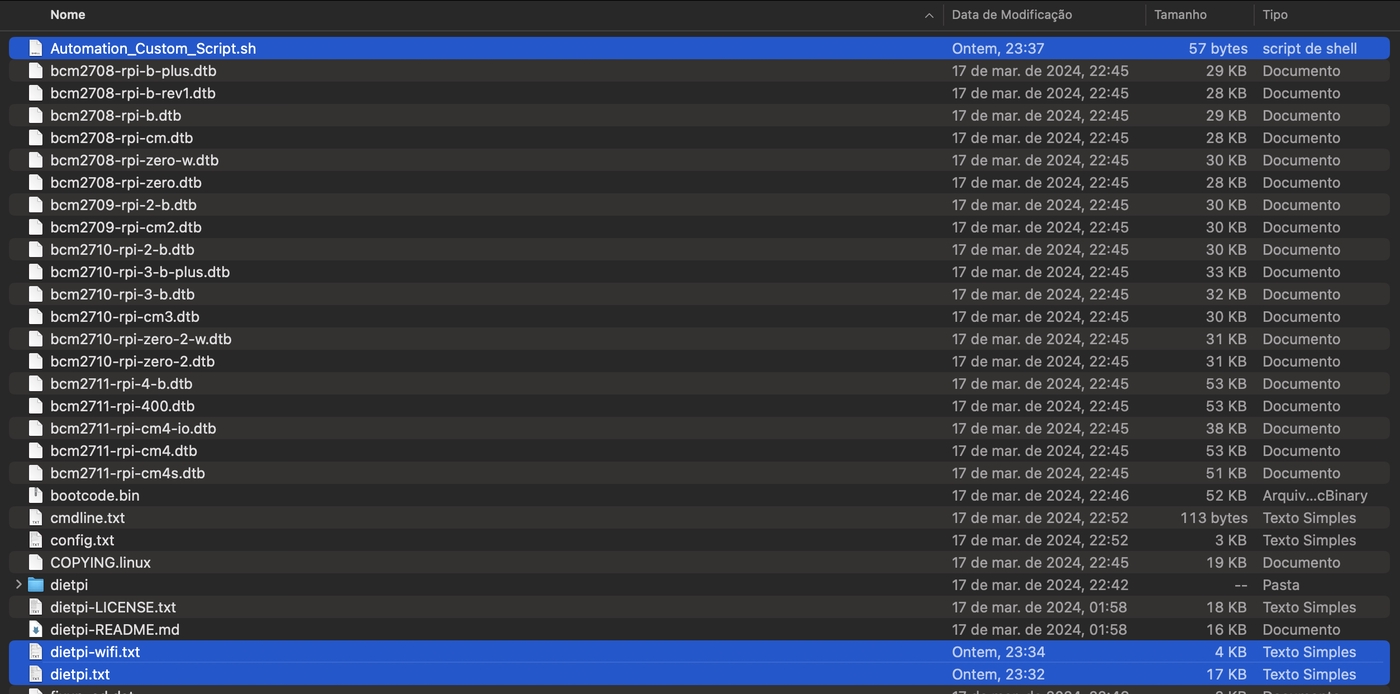The width and height of the screenshot is (1400, 694).
Task: Expand the dietpi folder disclosure triangle
Action: (x=18, y=585)
